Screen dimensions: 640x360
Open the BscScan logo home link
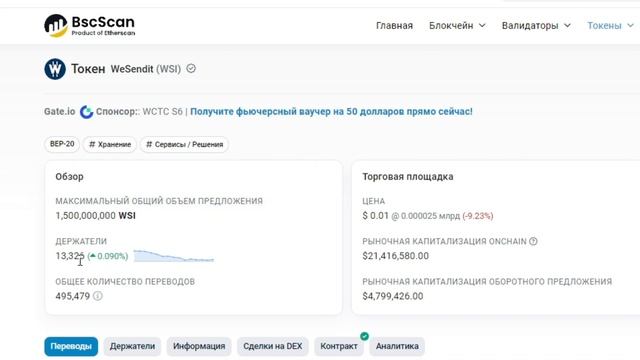click(x=89, y=25)
